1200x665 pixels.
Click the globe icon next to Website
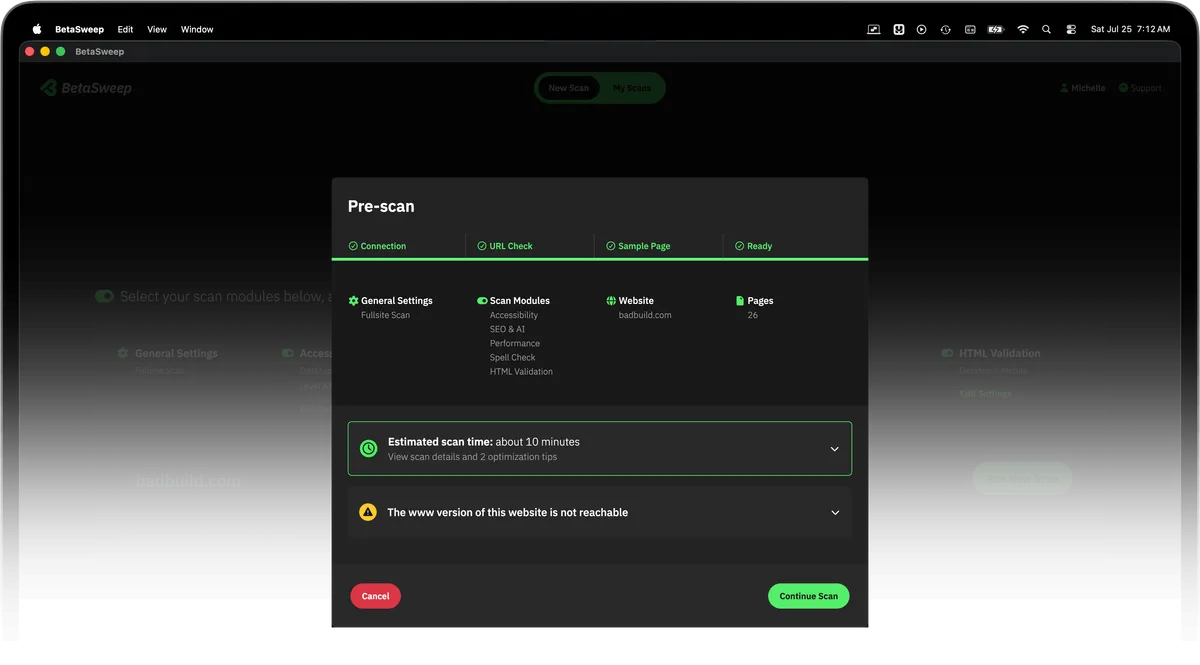coord(611,300)
